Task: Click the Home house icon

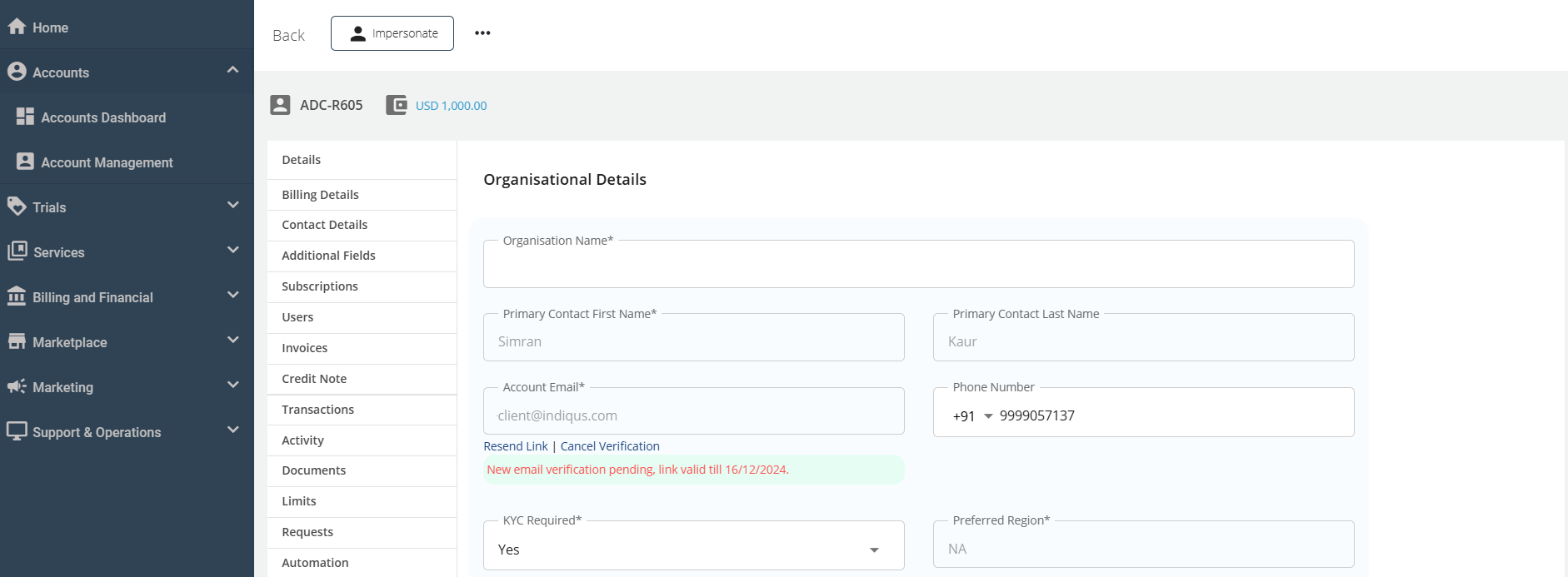Action: pos(17,27)
